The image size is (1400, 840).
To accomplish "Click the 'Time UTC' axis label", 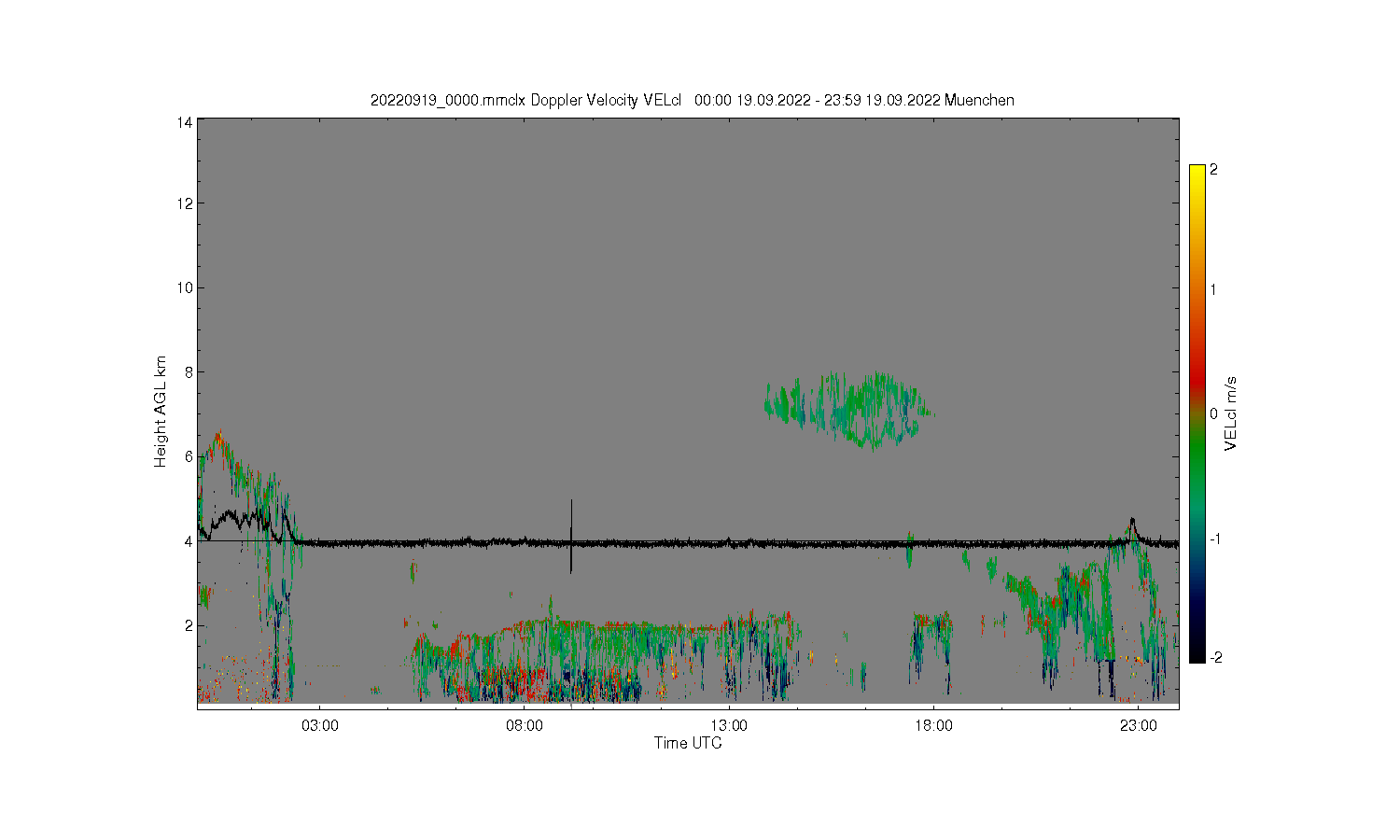I will tap(687, 744).
